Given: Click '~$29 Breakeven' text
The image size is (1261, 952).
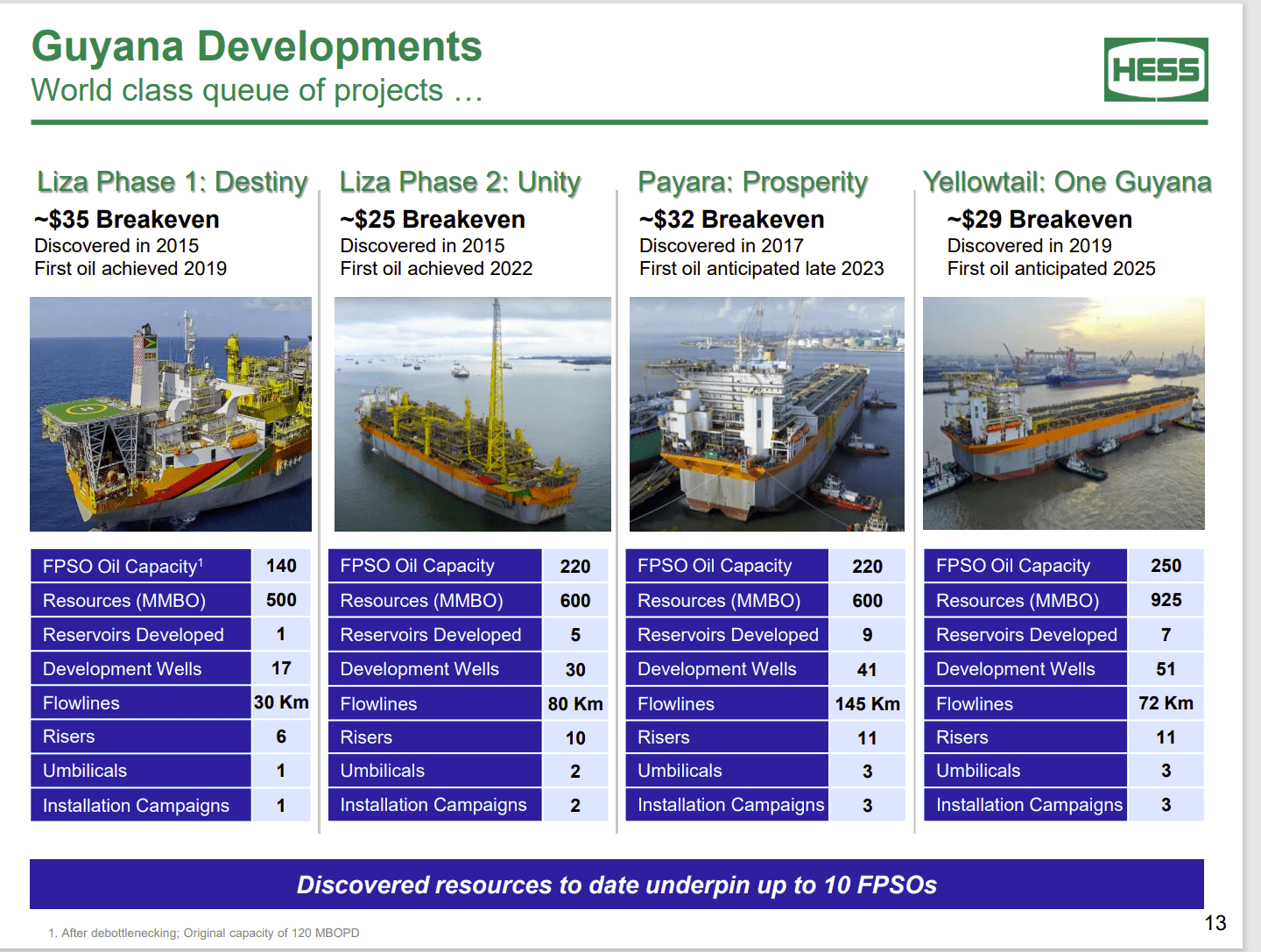Looking at the screenshot, I should pos(1039,219).
